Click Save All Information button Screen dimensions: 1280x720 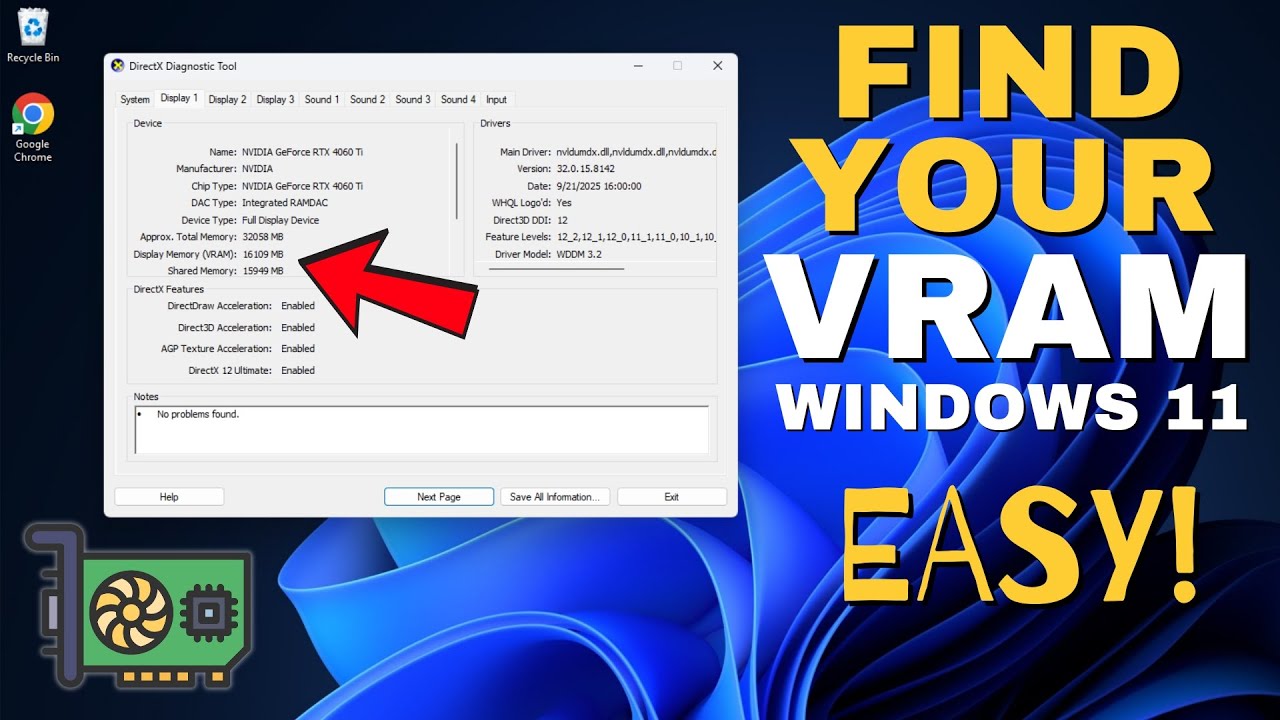point(554,497)
